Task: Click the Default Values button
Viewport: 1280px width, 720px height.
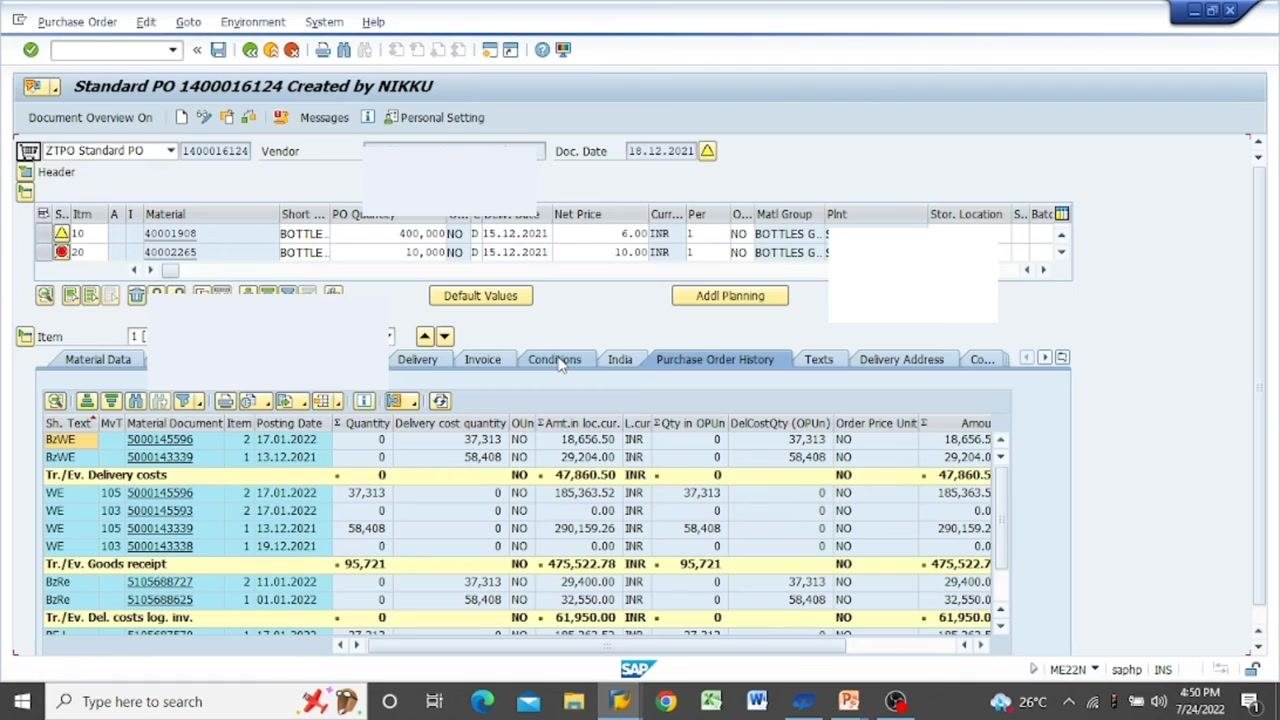Action: coord(481,296)
